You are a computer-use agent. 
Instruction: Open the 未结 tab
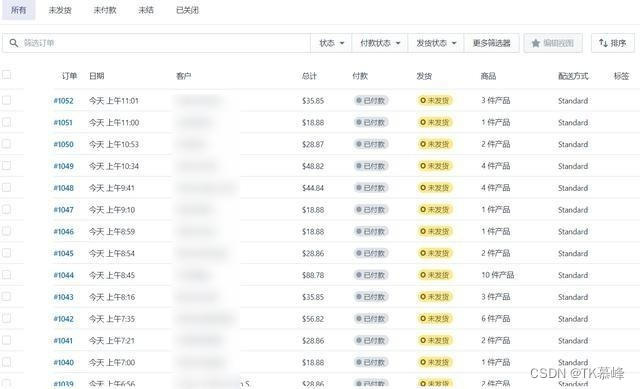tap(146, 10)
